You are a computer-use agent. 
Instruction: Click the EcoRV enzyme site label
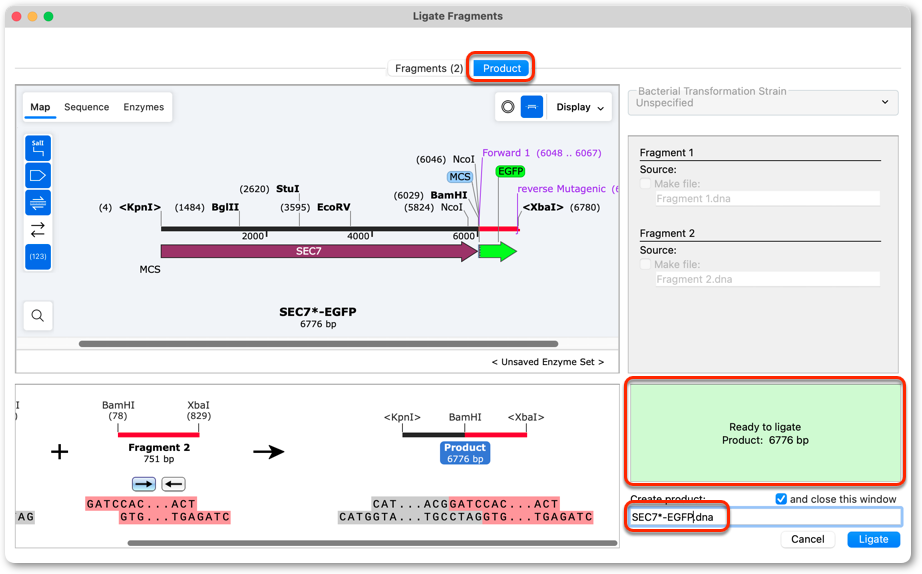[333, 207]
